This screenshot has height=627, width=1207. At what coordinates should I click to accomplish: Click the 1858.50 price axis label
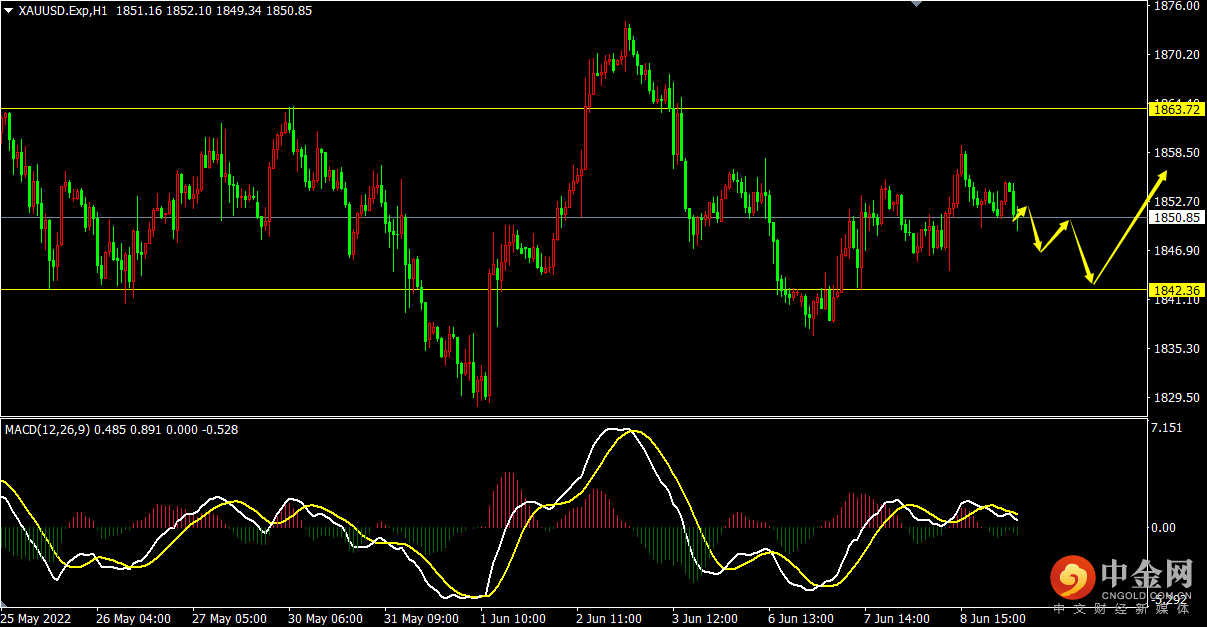point(1178,153)
